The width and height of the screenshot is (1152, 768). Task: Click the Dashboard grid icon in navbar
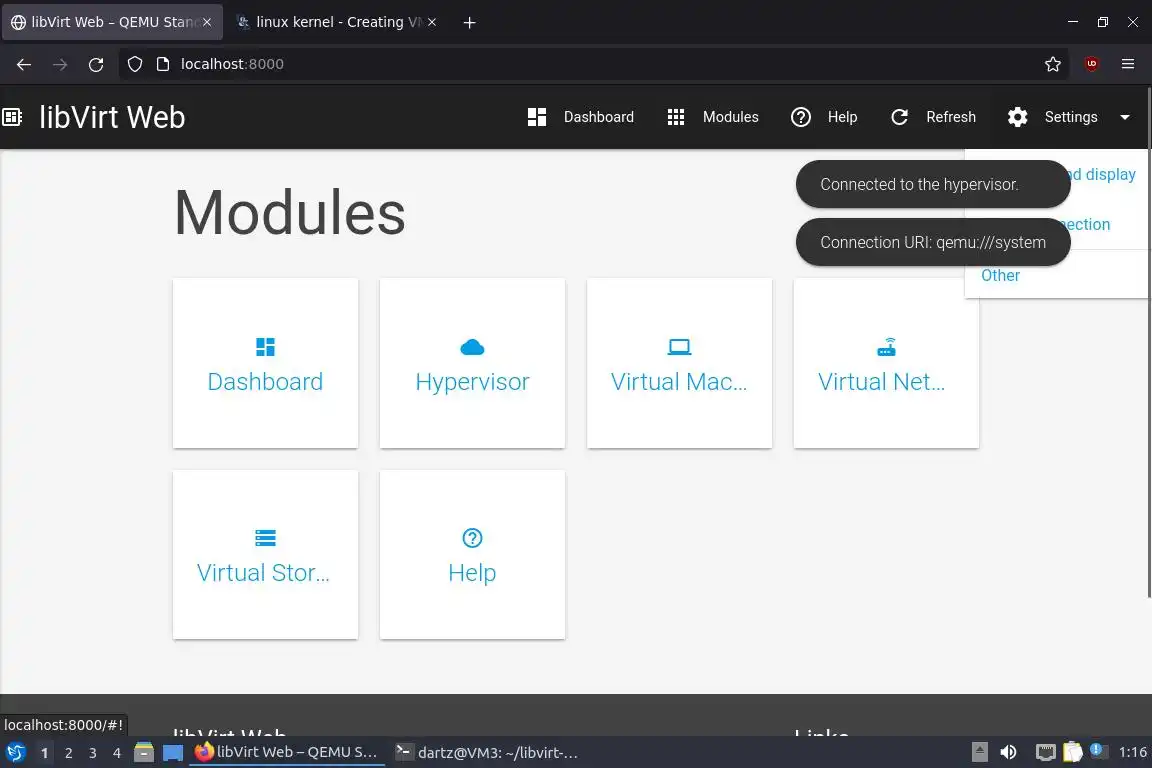click(x=537, y=117)
